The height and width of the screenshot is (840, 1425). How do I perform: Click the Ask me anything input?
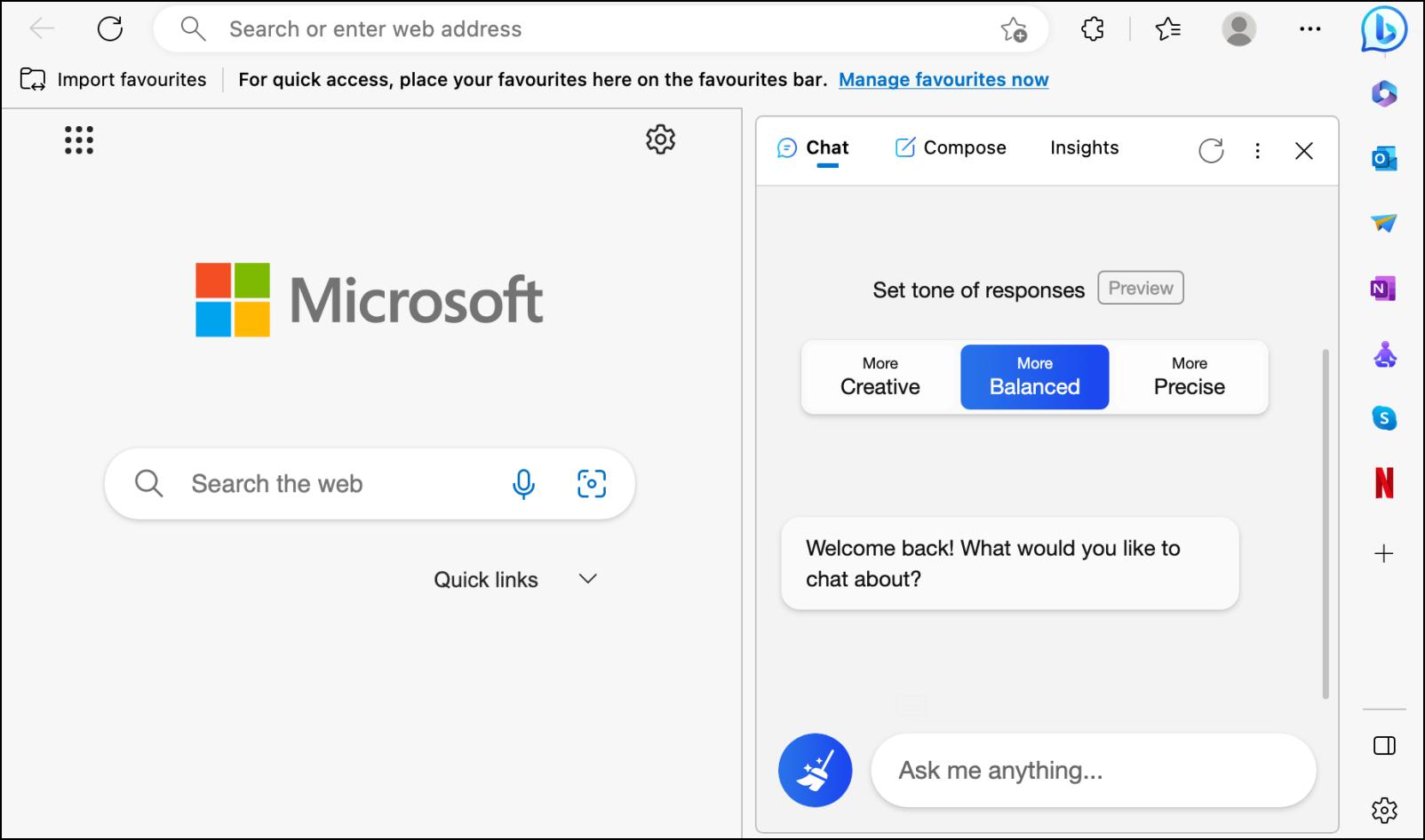(x=1093, y=770)
